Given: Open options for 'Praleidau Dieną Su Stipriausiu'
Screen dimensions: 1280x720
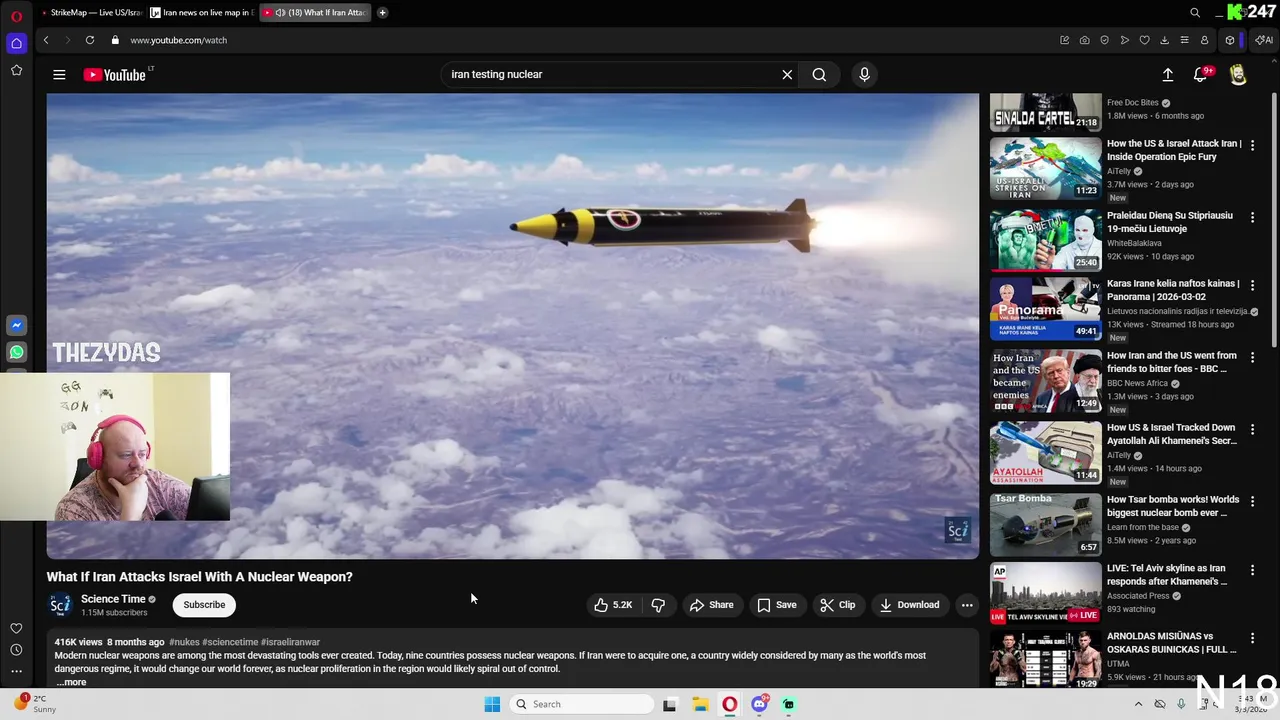Looking at the screenshot, I should [x=1252, y=217].
